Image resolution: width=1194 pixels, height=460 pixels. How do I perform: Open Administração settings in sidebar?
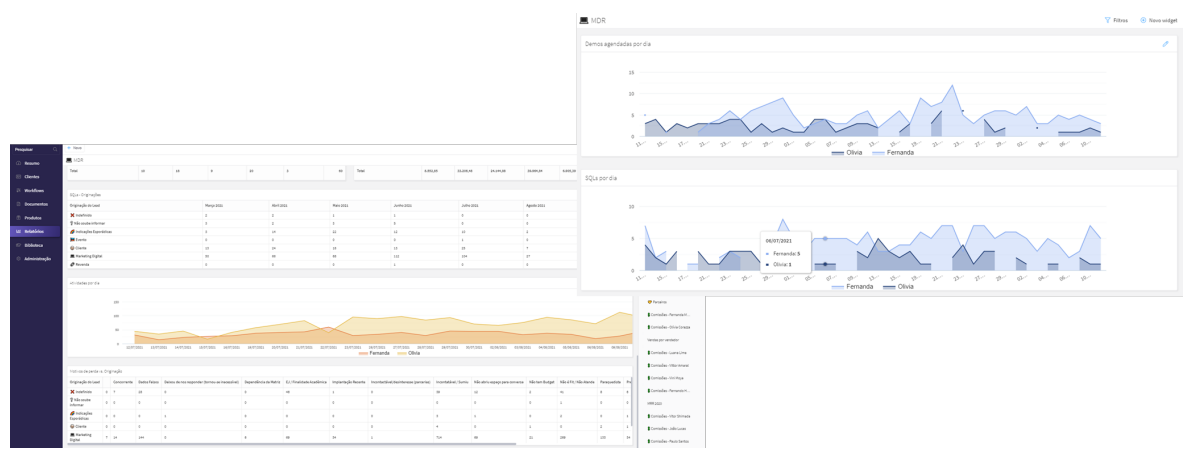38,259
